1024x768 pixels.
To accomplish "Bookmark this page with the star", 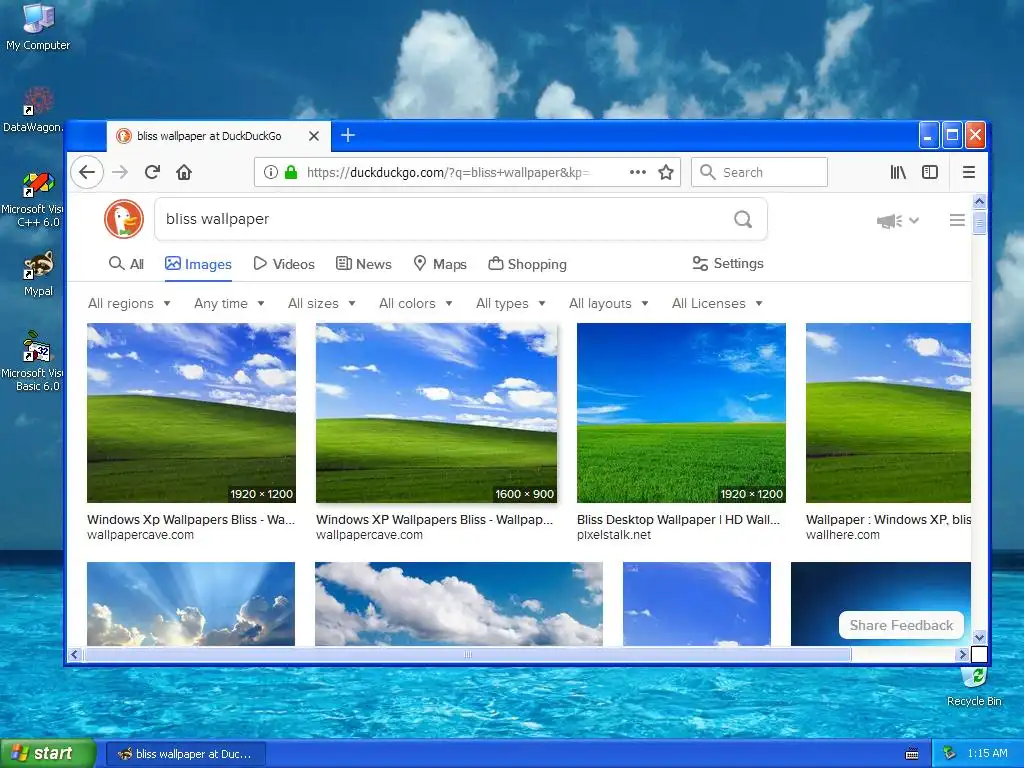I will tap(665, 172).
